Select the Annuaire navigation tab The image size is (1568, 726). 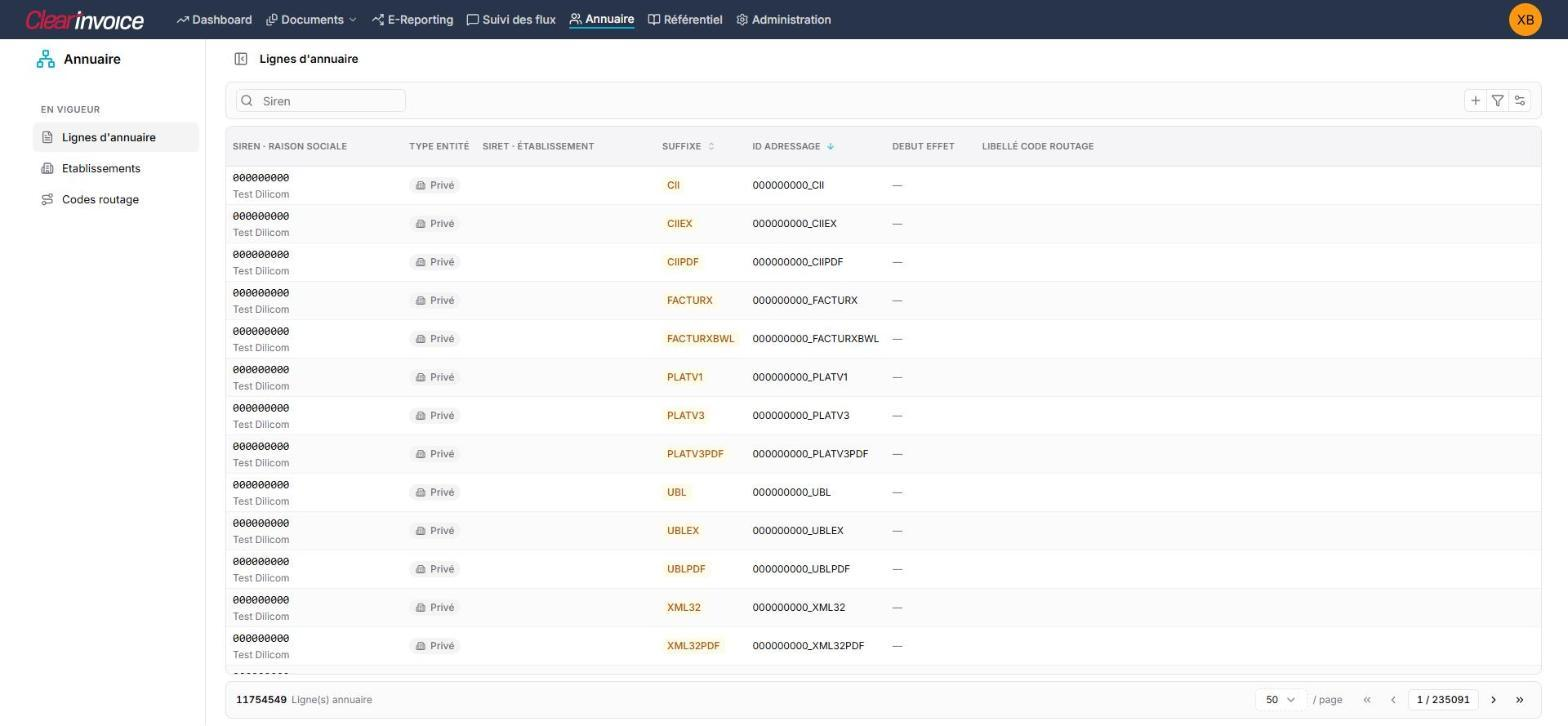[x=602, y=20]
